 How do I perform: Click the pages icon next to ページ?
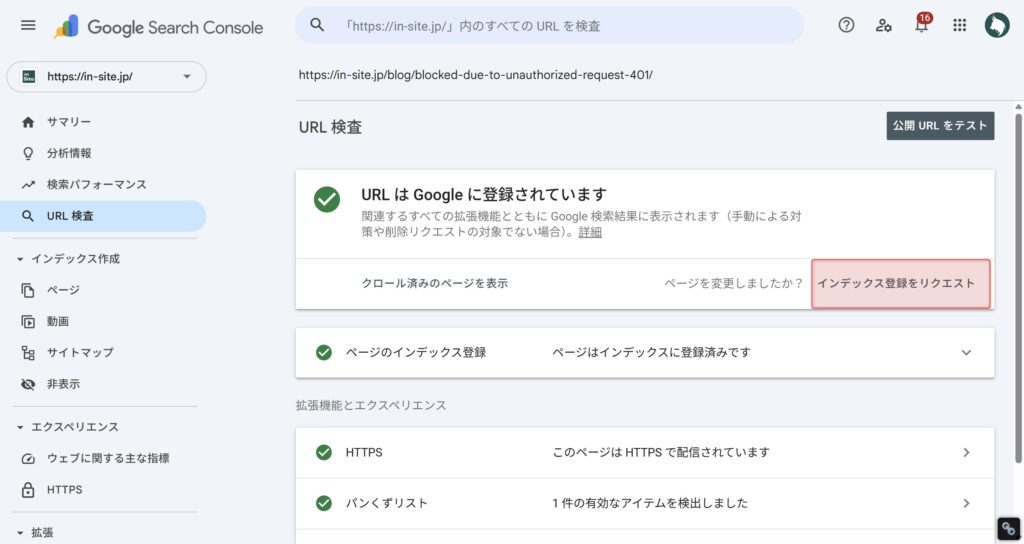tap(27, 290)
